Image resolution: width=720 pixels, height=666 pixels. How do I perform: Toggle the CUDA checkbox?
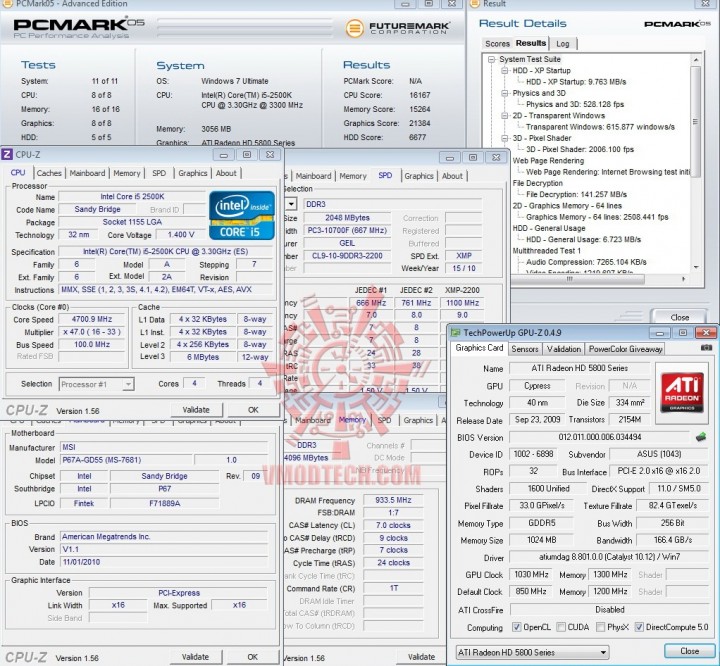(561, 627)
